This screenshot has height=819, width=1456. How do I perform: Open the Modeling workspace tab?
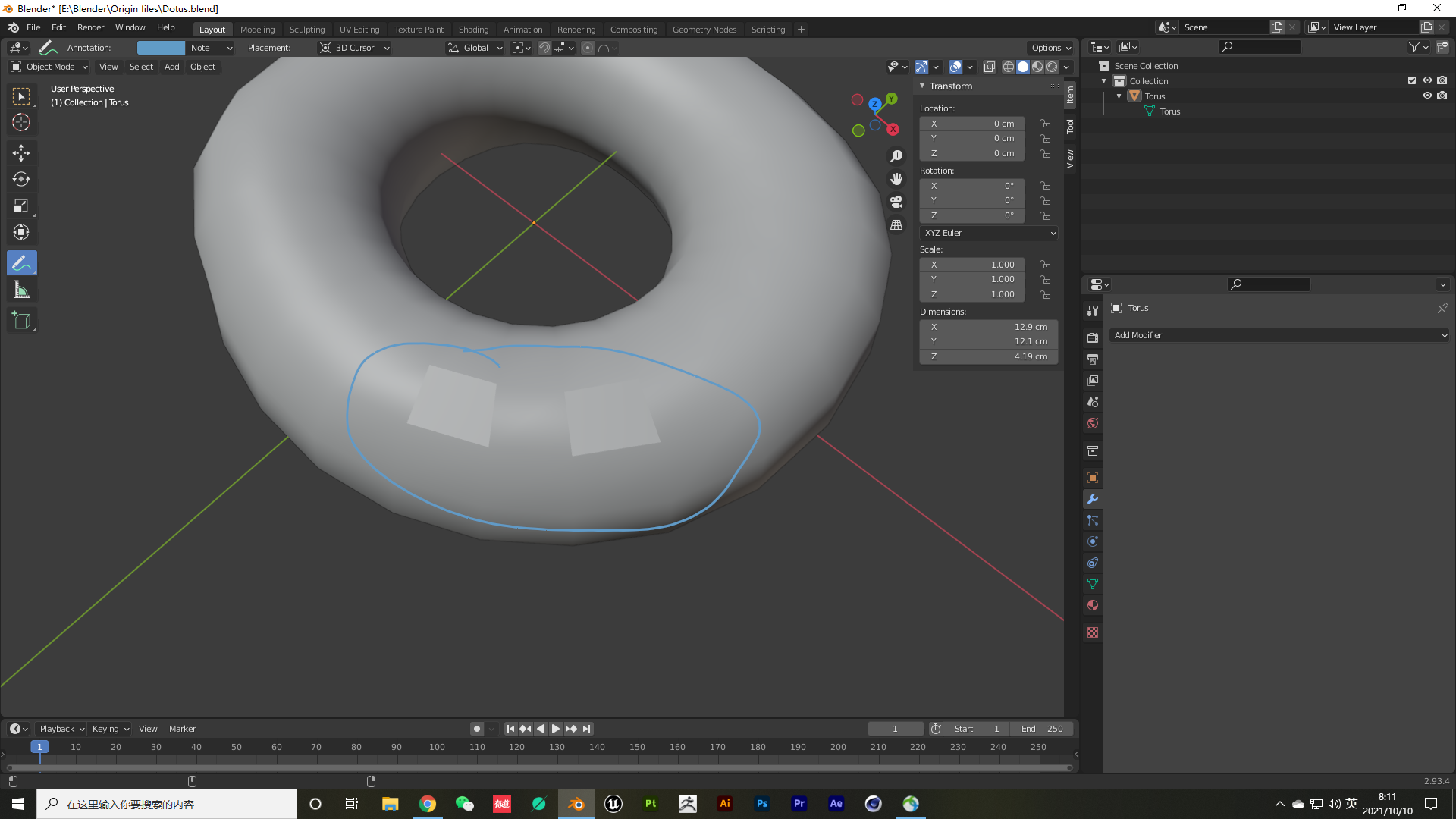[x=257, y=29]
